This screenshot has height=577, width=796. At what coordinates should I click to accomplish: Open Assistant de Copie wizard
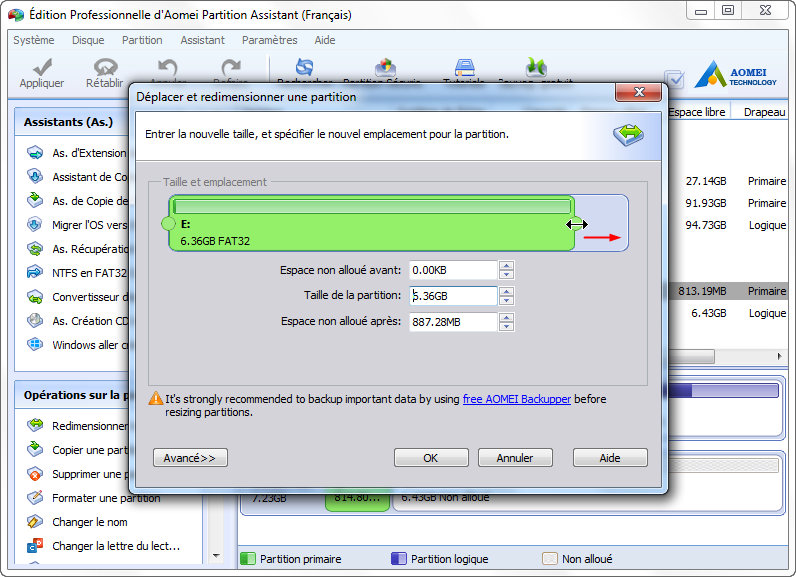pyautogui.click(x=89, y=177)
